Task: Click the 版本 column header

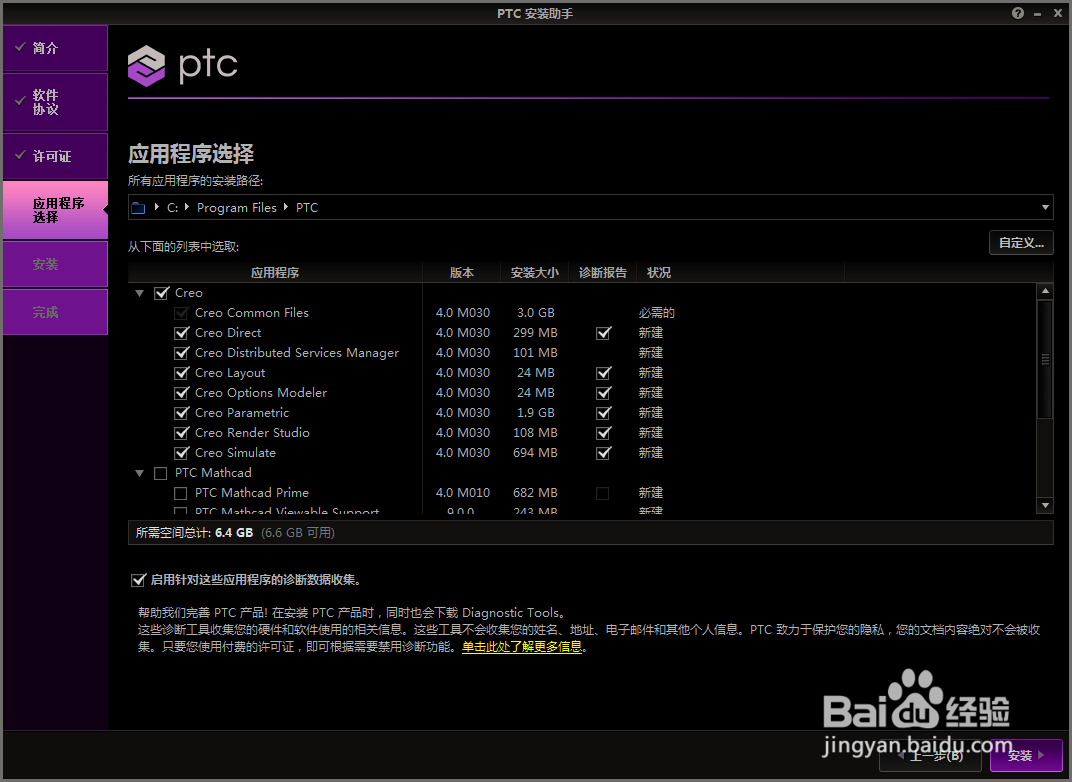Action: tap(461, 272)
